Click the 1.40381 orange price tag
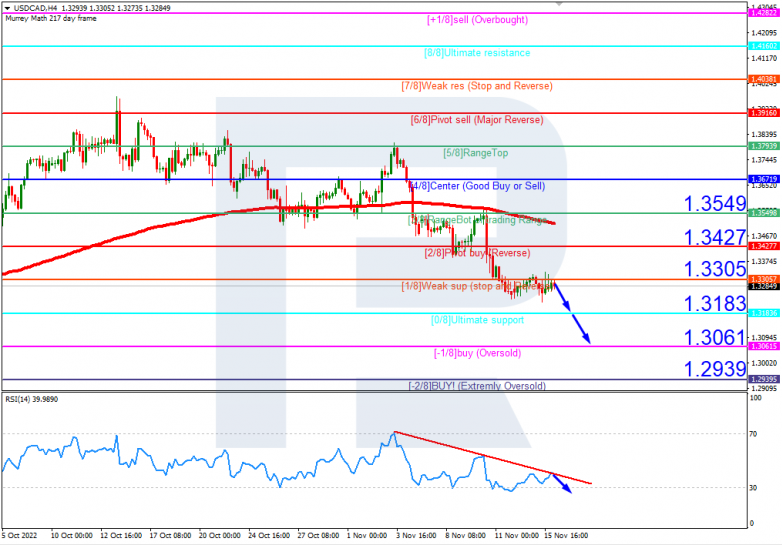The height and width of the screenshot is (545, 782). (764, 79)
